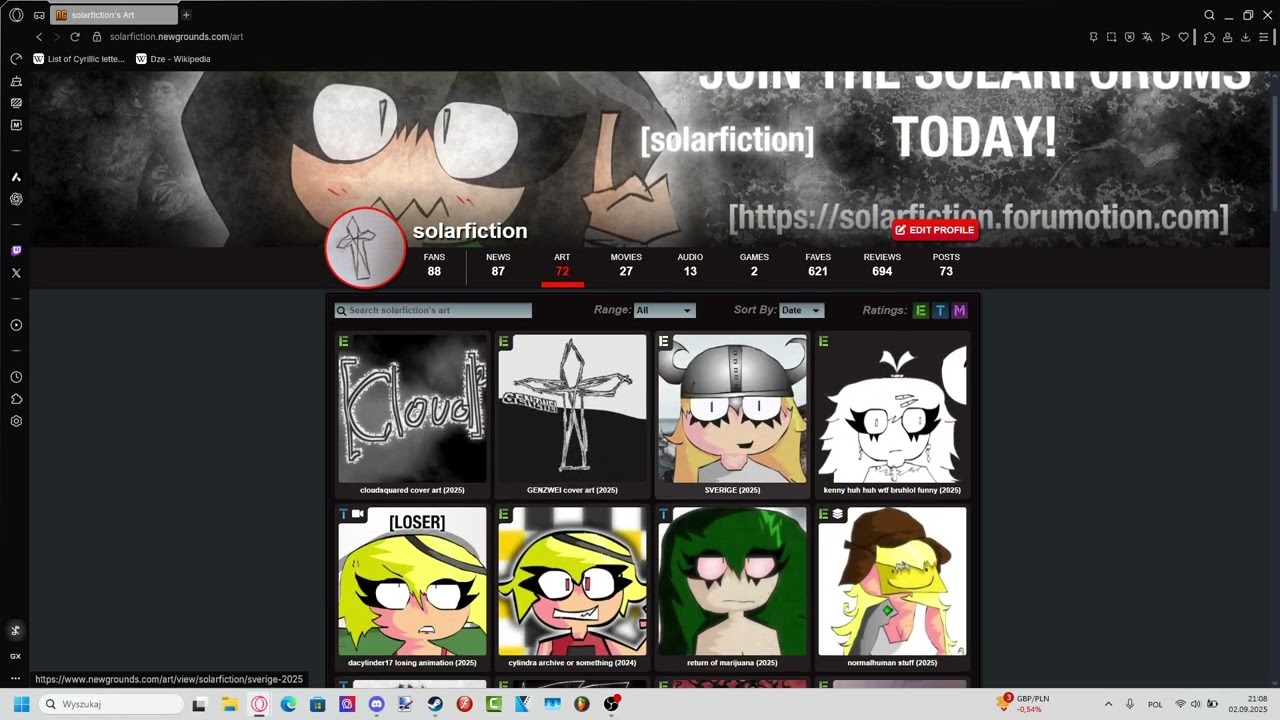Viewport: 1280px width, 720px height.
Task: Open My Flow send icon
Action: [1165, 37]
